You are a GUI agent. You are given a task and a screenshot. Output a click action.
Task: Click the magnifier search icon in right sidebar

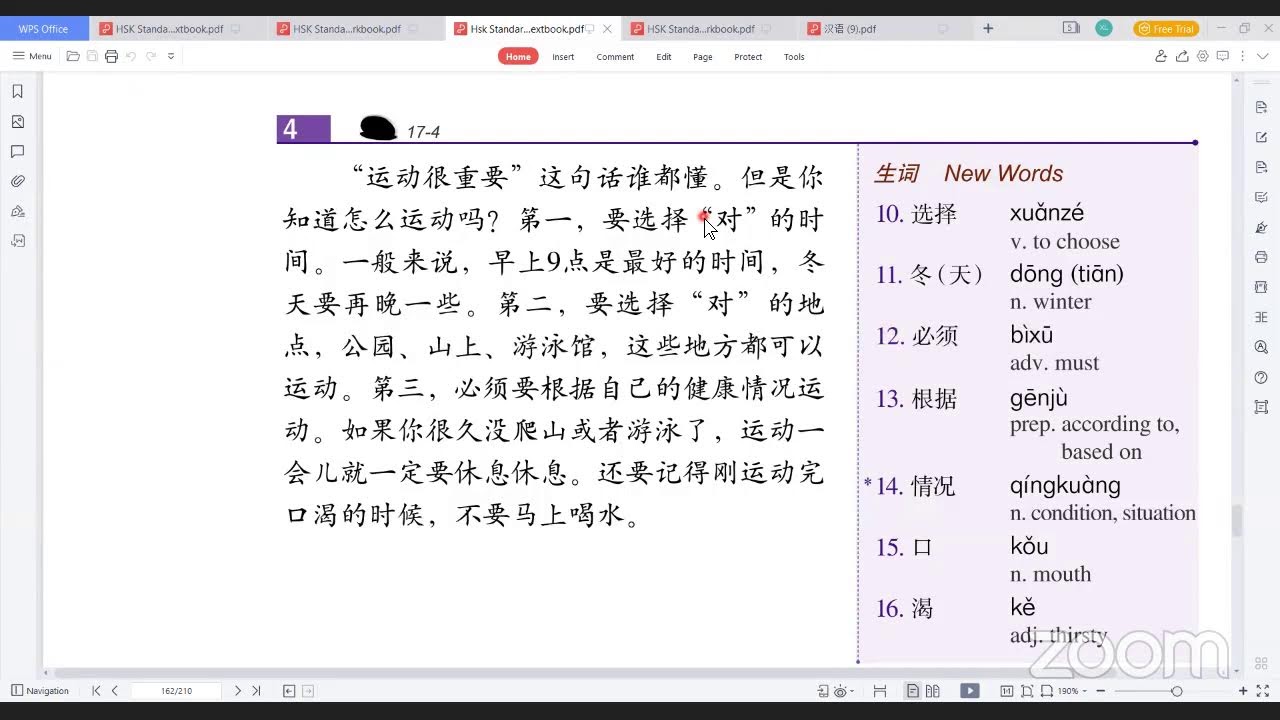[x=1261, y=347]
